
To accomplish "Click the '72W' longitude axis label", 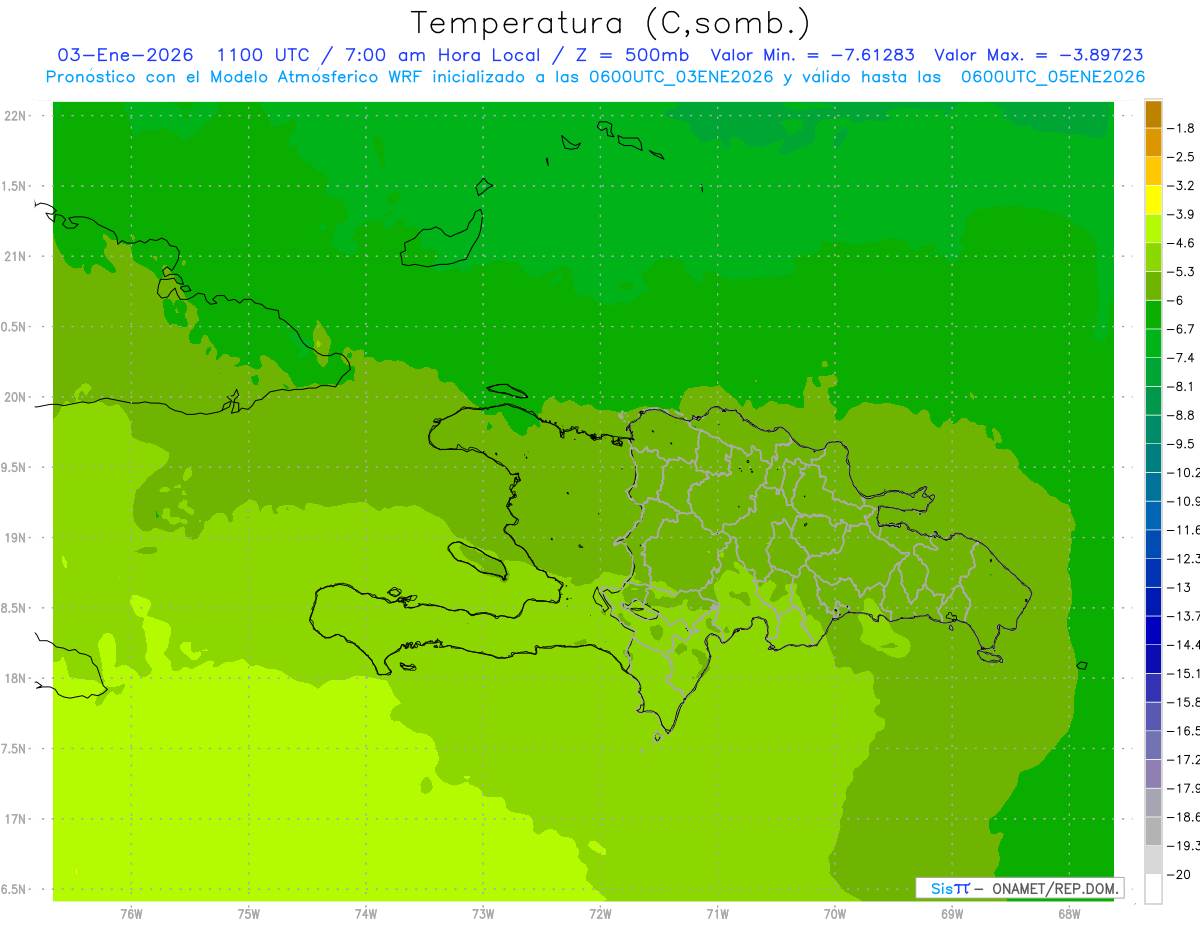I will coord(600,914).
